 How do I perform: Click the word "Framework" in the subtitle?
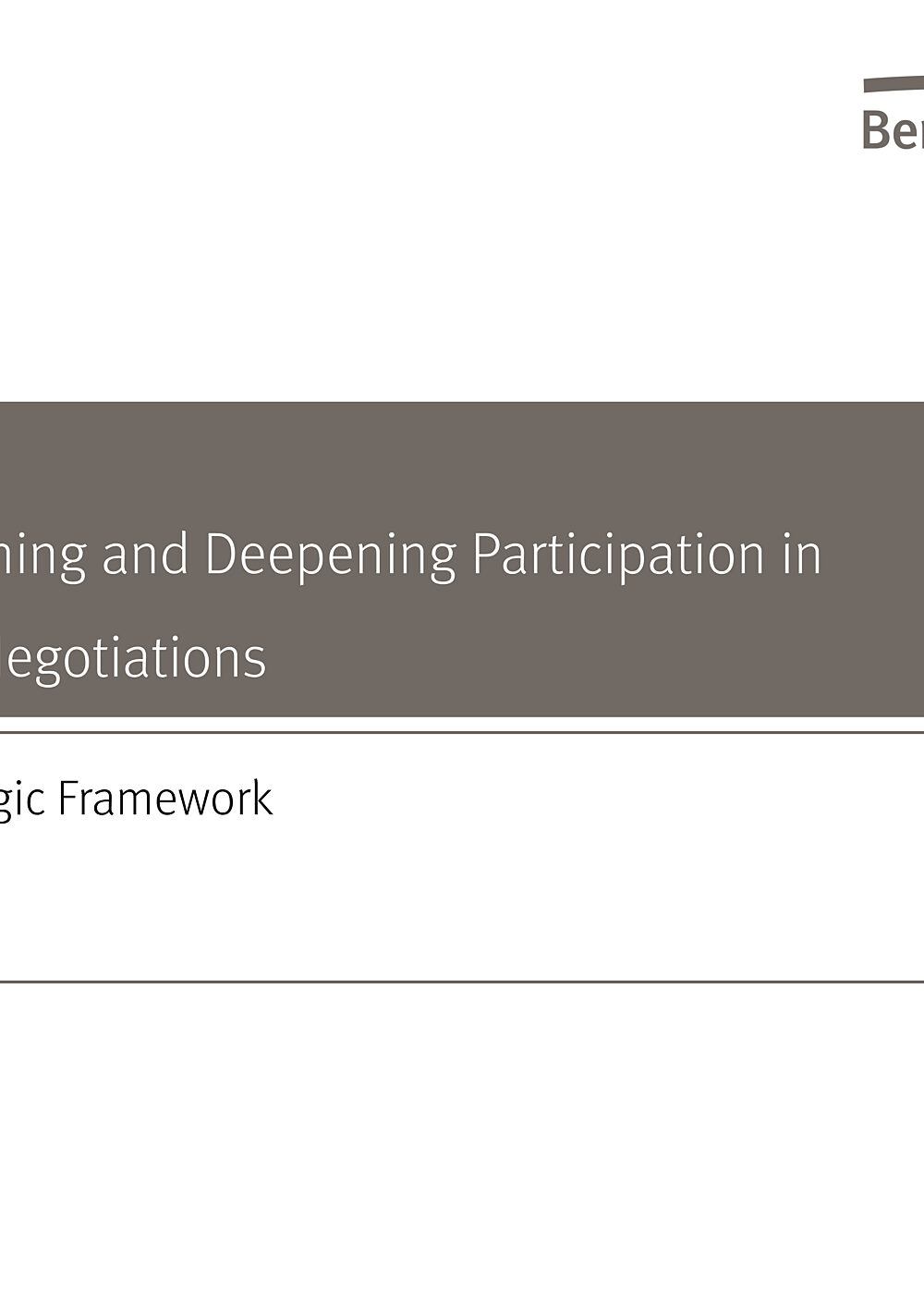[x=165, y=799]
